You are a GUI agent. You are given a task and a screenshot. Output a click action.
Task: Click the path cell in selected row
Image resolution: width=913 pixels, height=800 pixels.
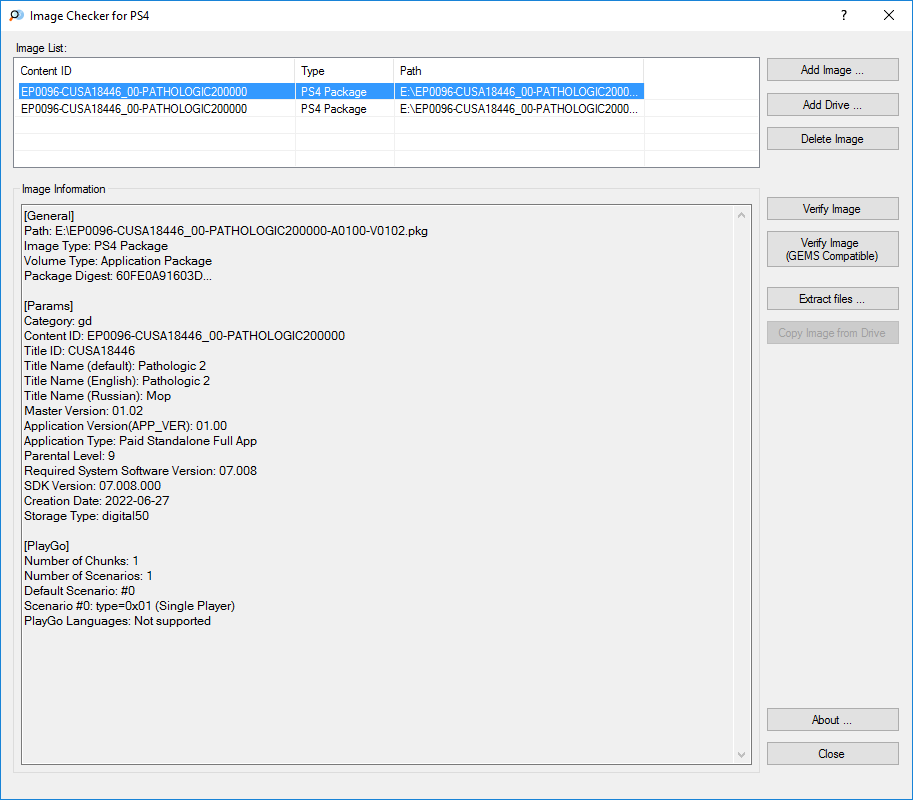coord(519,91)
